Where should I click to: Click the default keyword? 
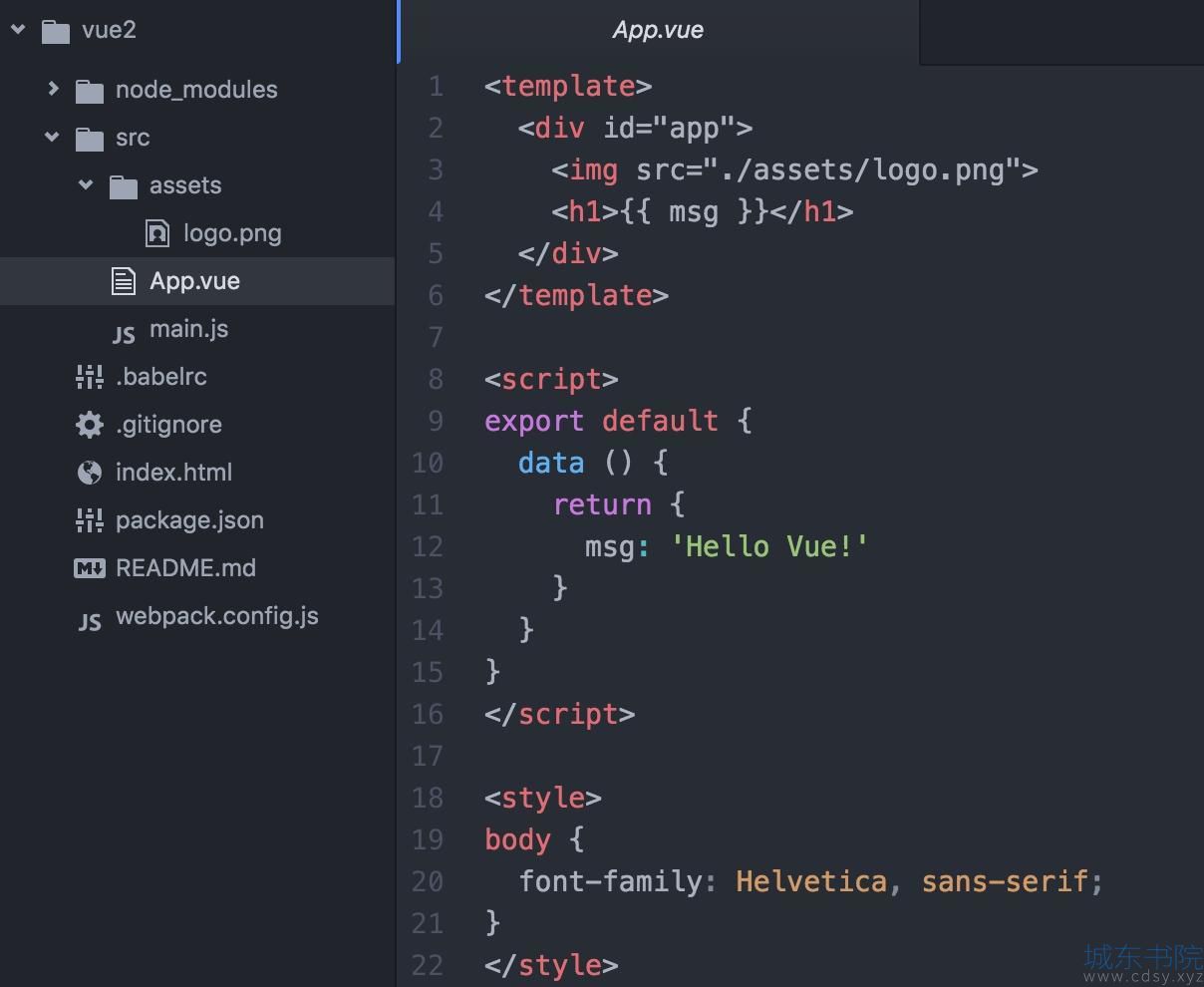pos(660,422)
